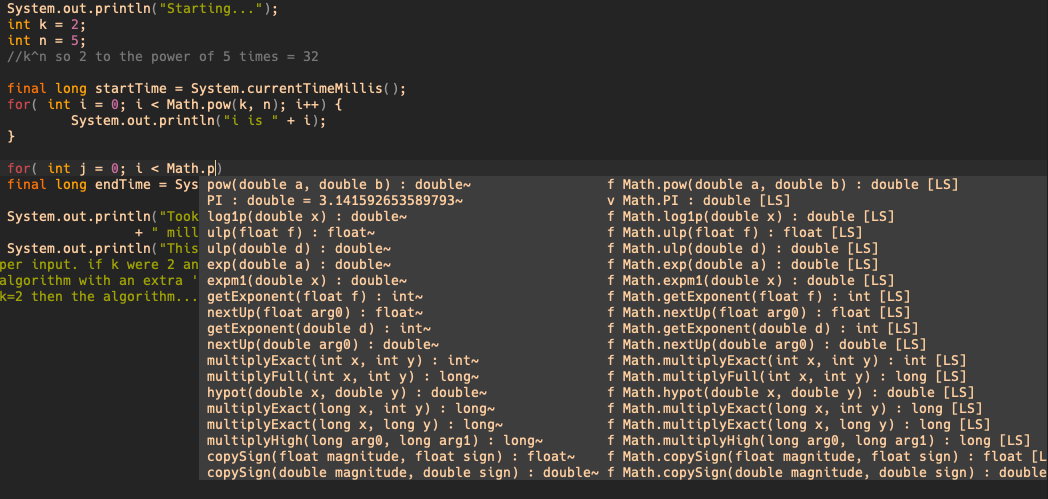Click the 'f' function icon beside Math.pow
This screenshot has width=1048, height=499.
pyautogui.click(x=611, y=184)
